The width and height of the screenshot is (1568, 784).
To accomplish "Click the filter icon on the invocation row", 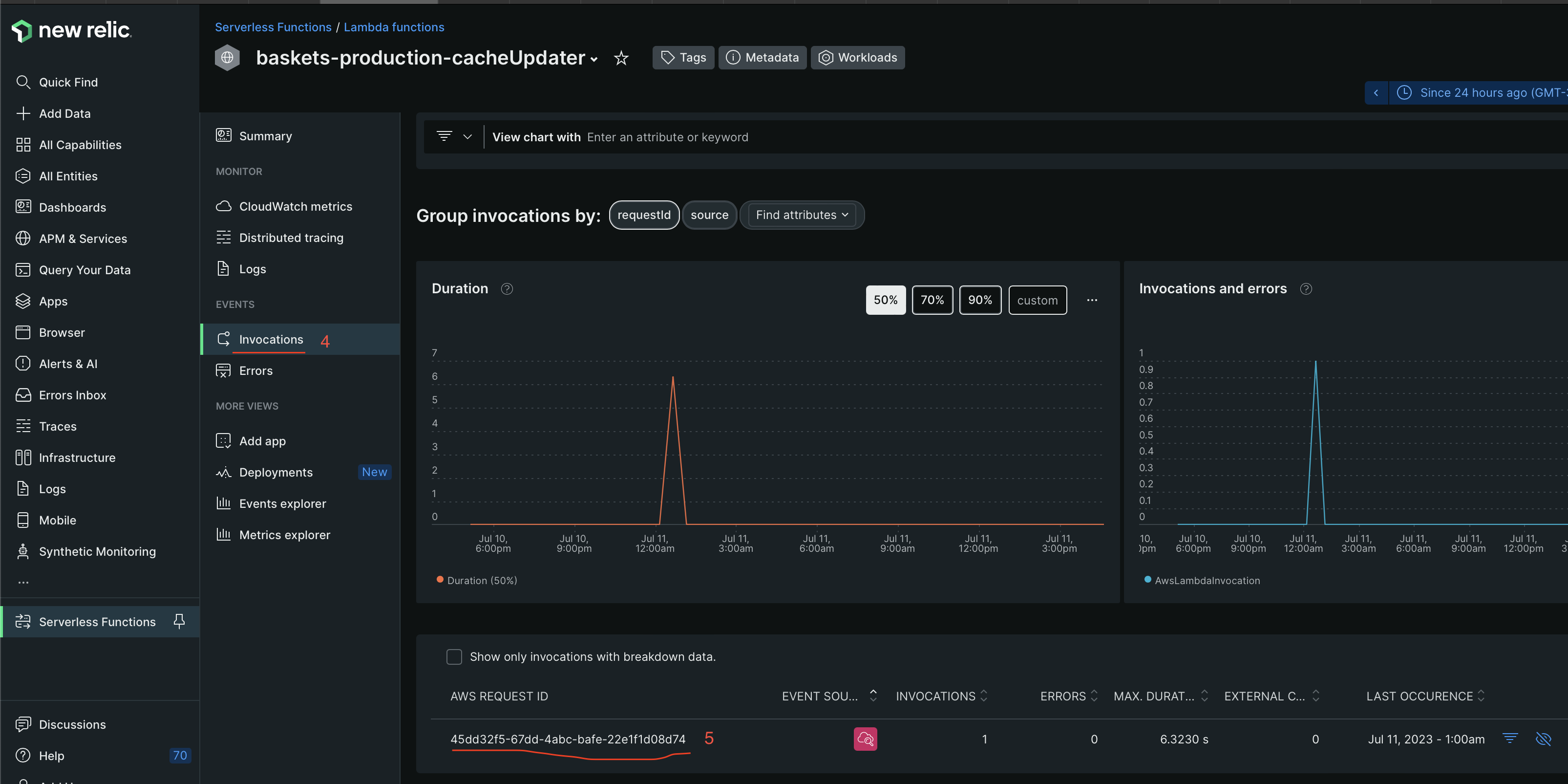I will [1510, 739].
